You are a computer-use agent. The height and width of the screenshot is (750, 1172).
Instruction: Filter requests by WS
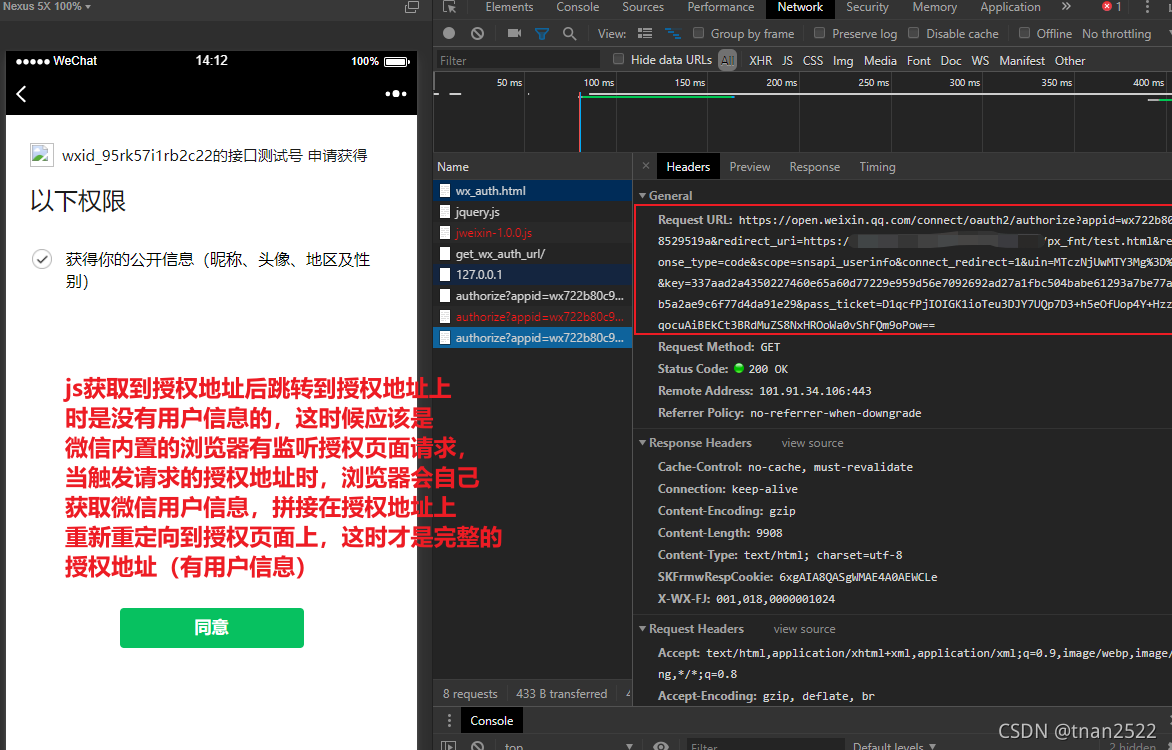980,61
